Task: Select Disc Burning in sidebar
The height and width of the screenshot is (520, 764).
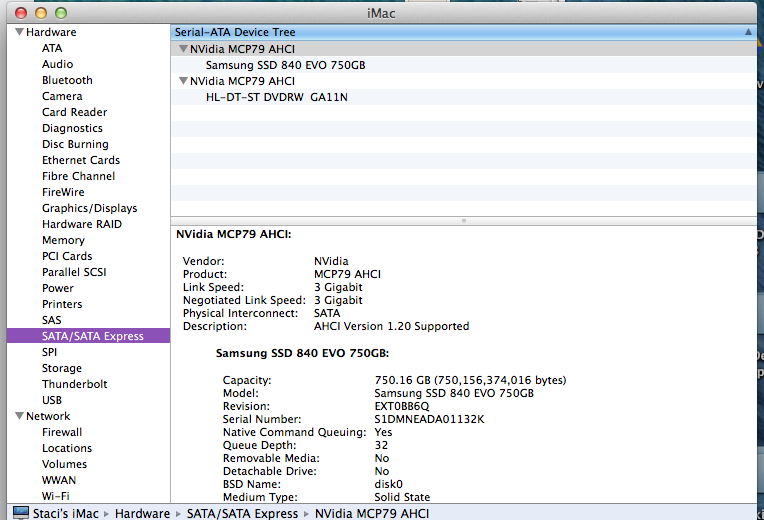Action: tap(75, 144)
